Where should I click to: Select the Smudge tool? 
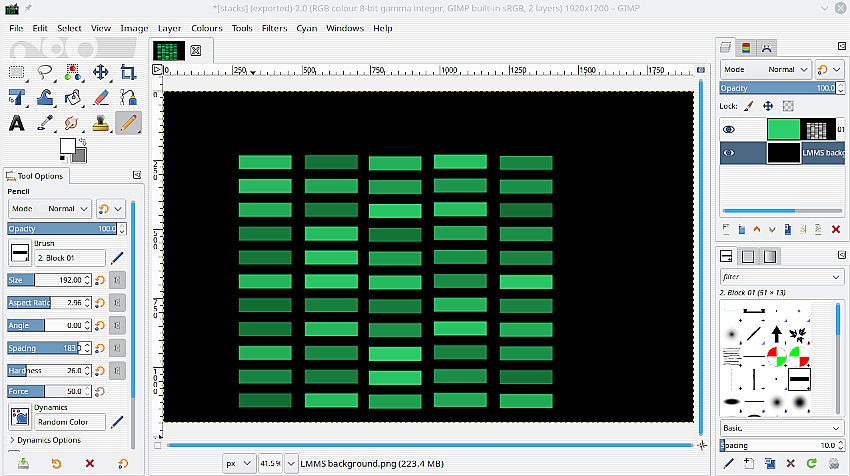[x=72, y=123]
